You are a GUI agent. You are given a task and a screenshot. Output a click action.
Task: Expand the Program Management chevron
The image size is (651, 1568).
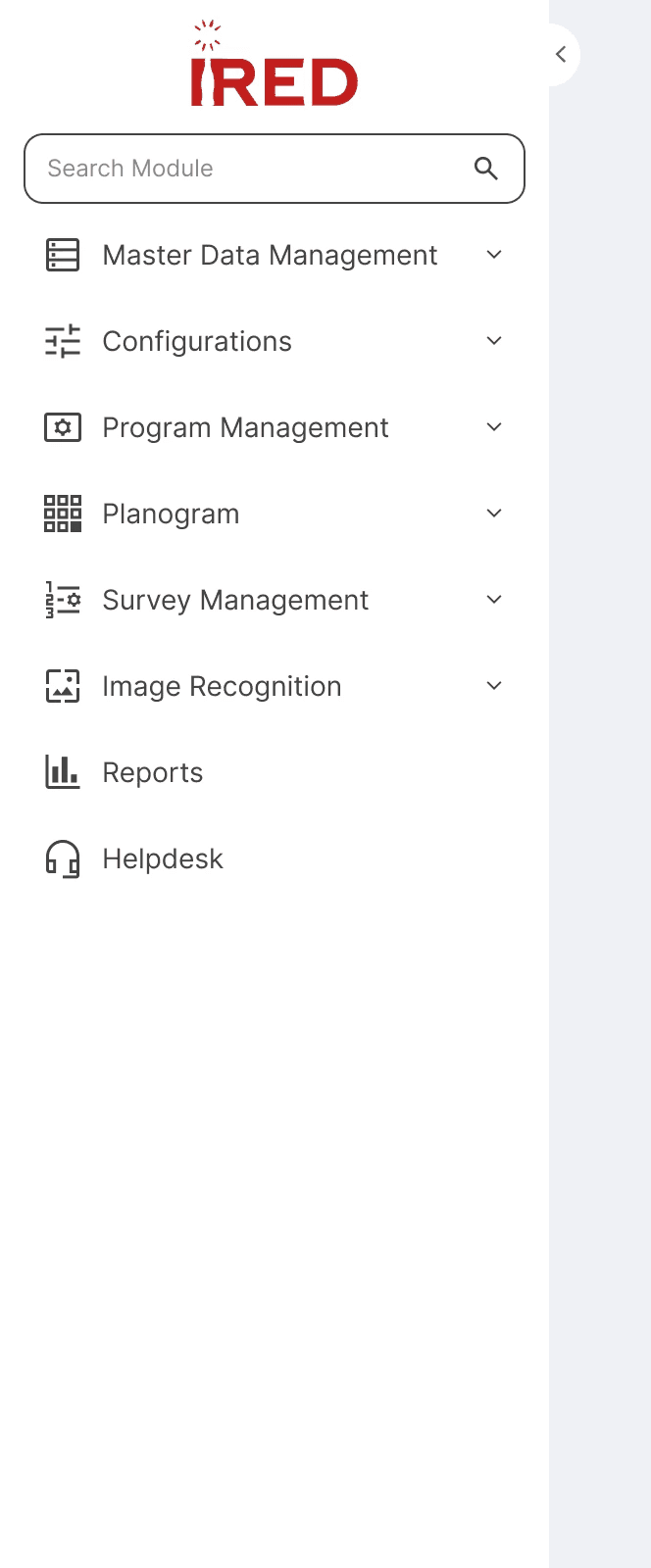(494, 427)
